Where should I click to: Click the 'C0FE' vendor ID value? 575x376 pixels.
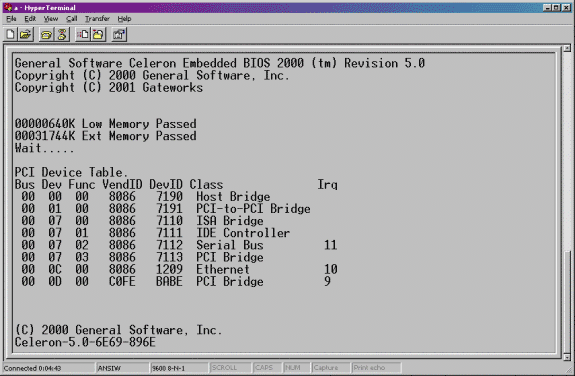[x=122, y=281]
